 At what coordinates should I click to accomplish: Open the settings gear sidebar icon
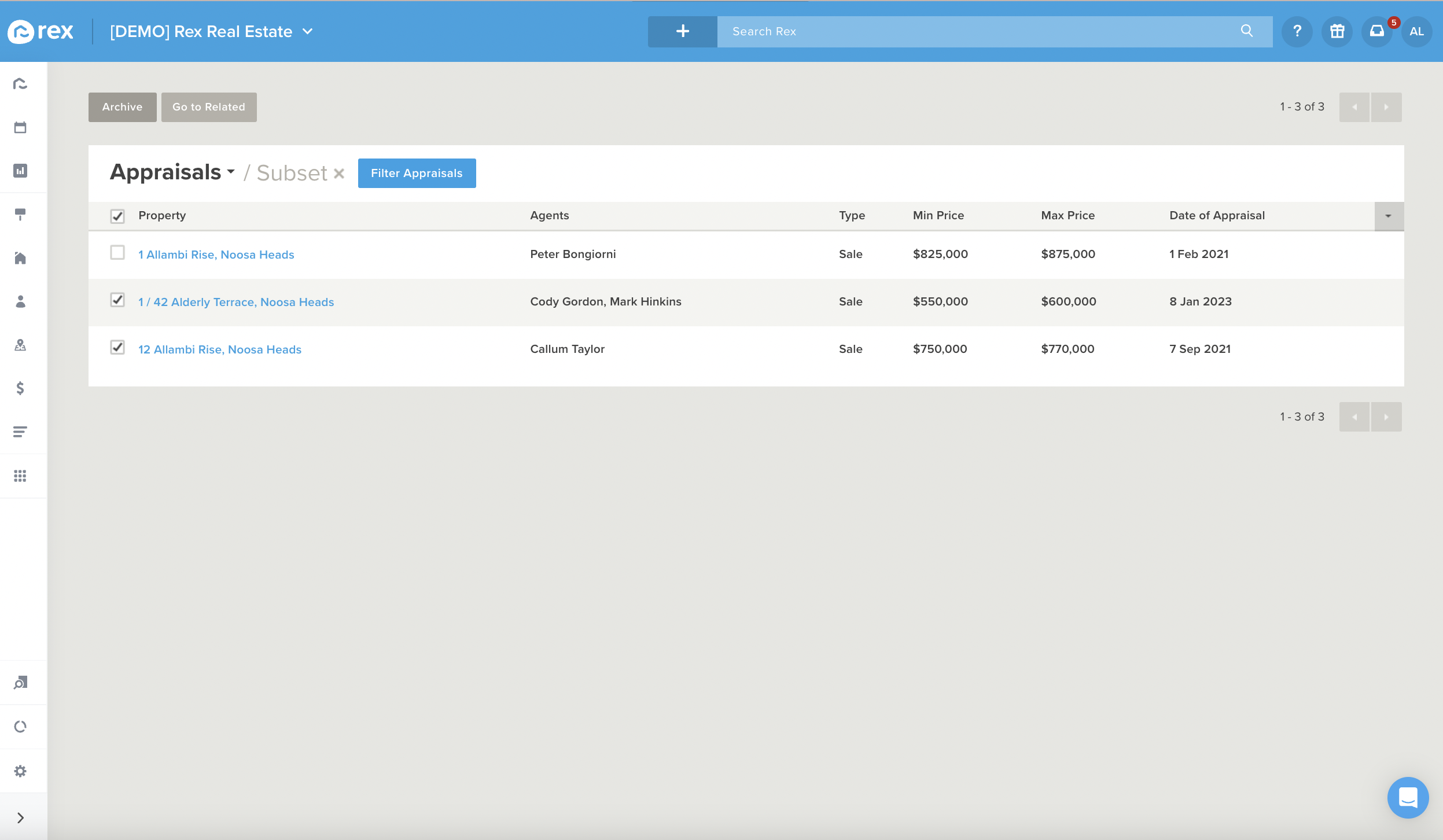(x=20, y=771)
